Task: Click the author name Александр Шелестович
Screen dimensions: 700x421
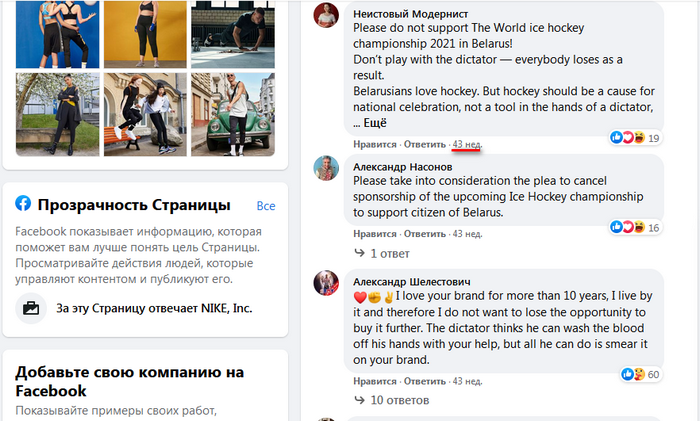Action: pos(412,282)
